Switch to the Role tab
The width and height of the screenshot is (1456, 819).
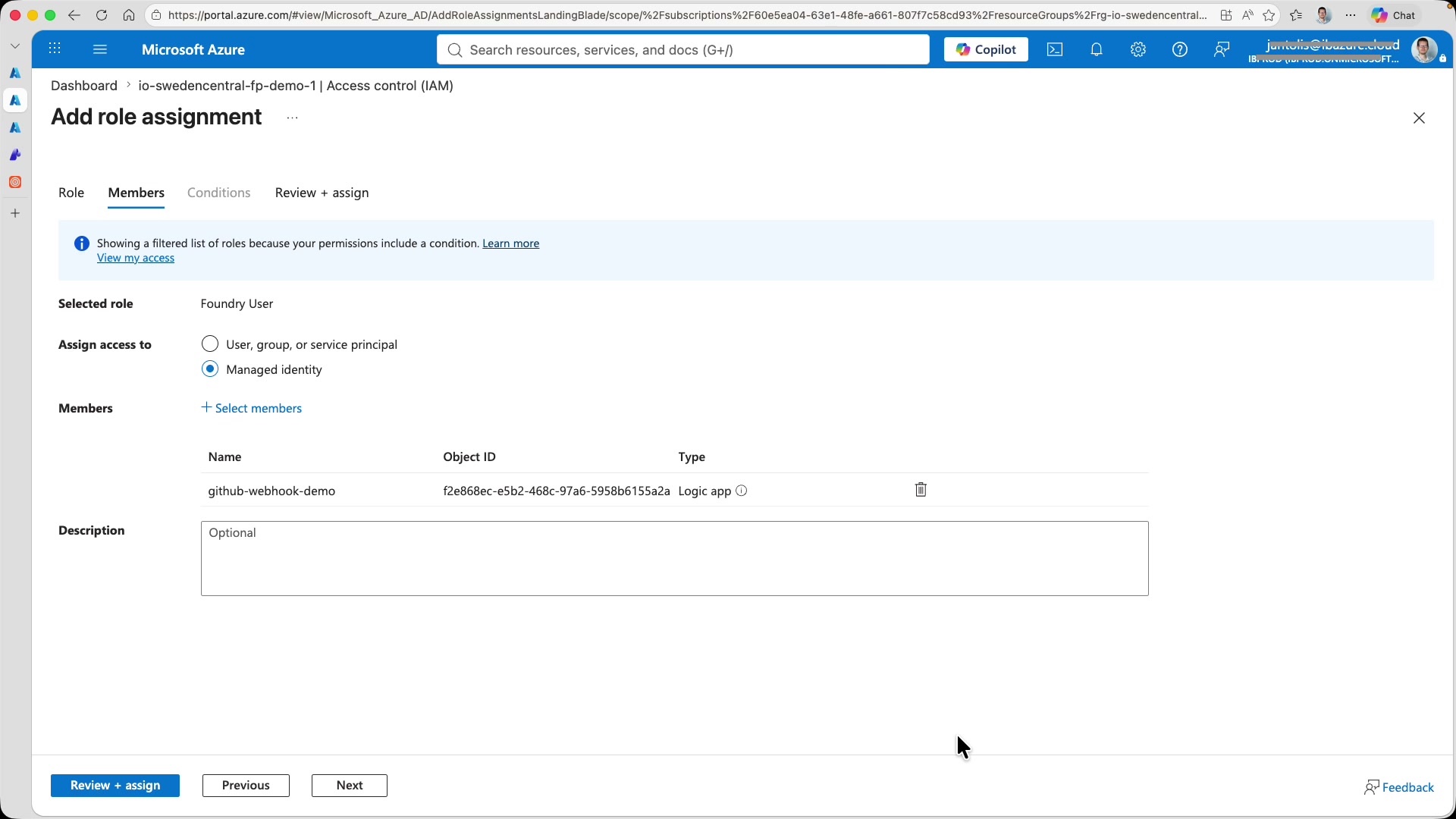[71, 193]
